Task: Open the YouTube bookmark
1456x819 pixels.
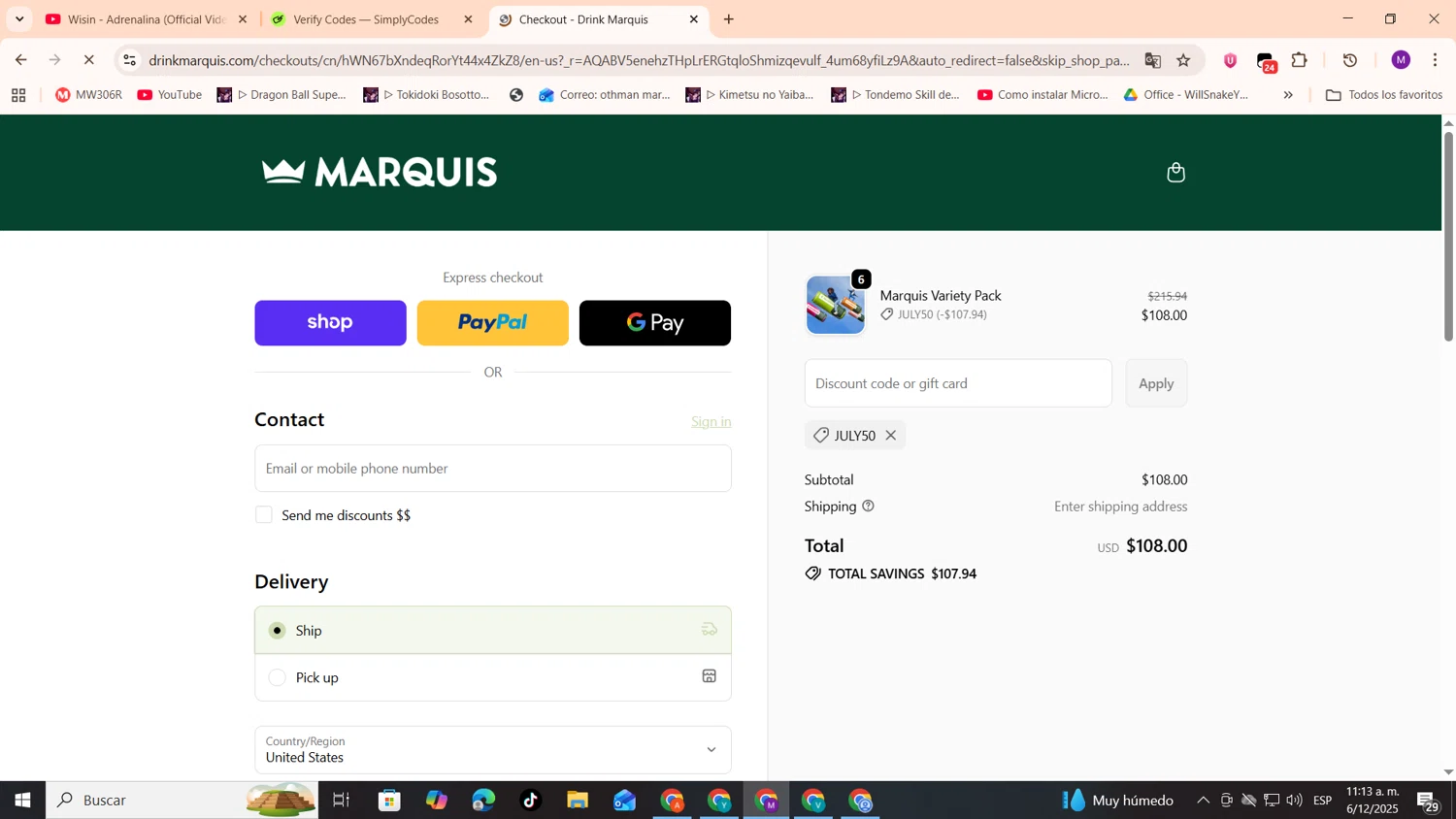Action: pyautogui.click(x=170, y=95)
